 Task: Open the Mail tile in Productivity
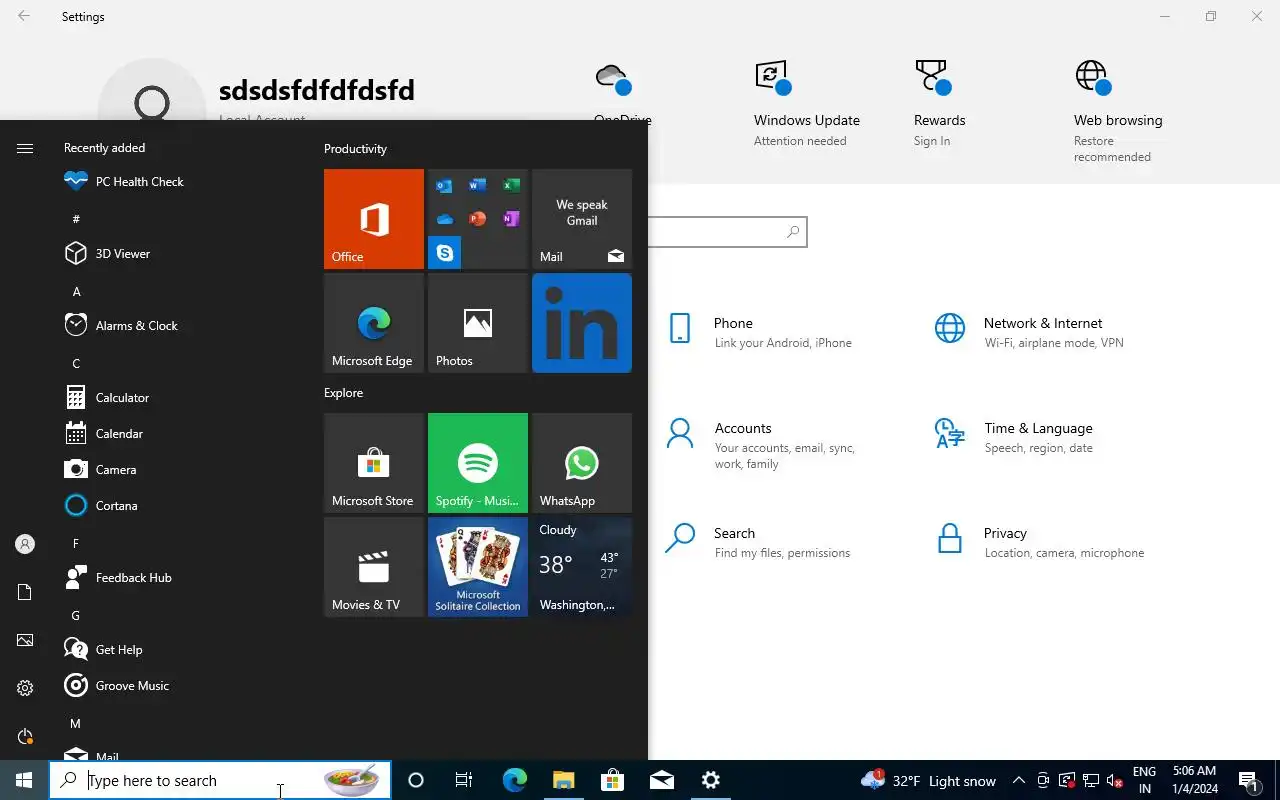(582, 219)
